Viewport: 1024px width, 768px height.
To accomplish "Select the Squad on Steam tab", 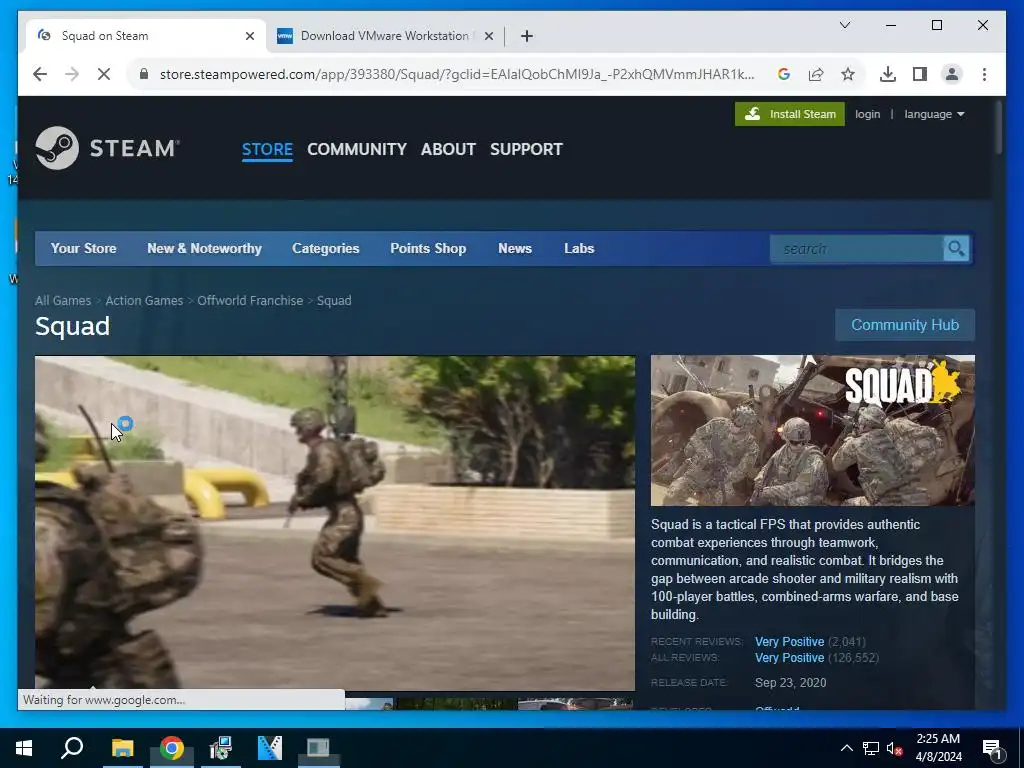I will pos(145,36).
